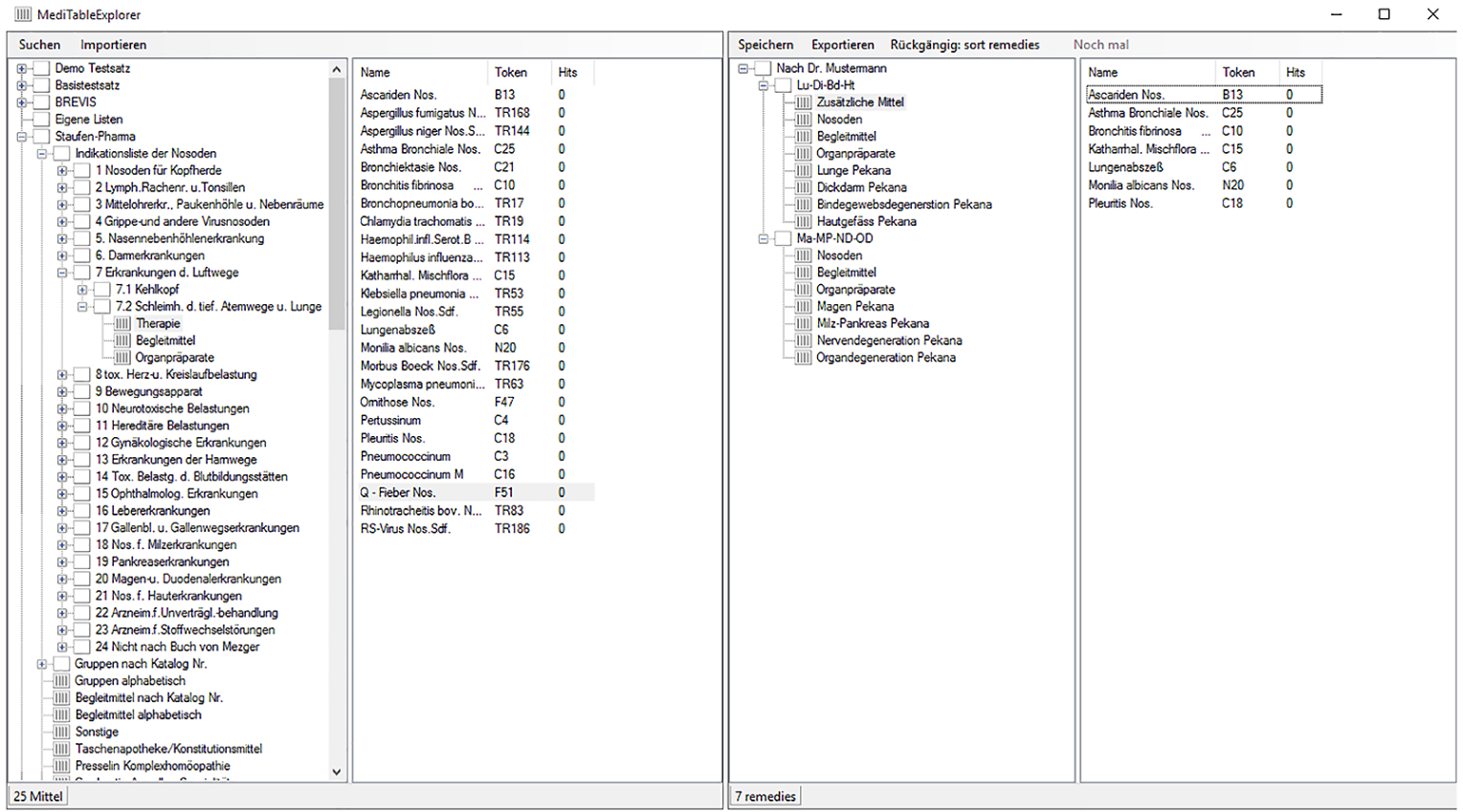Sort the left remedy list by Token column

pyautogui.click(x=511, y=73)
